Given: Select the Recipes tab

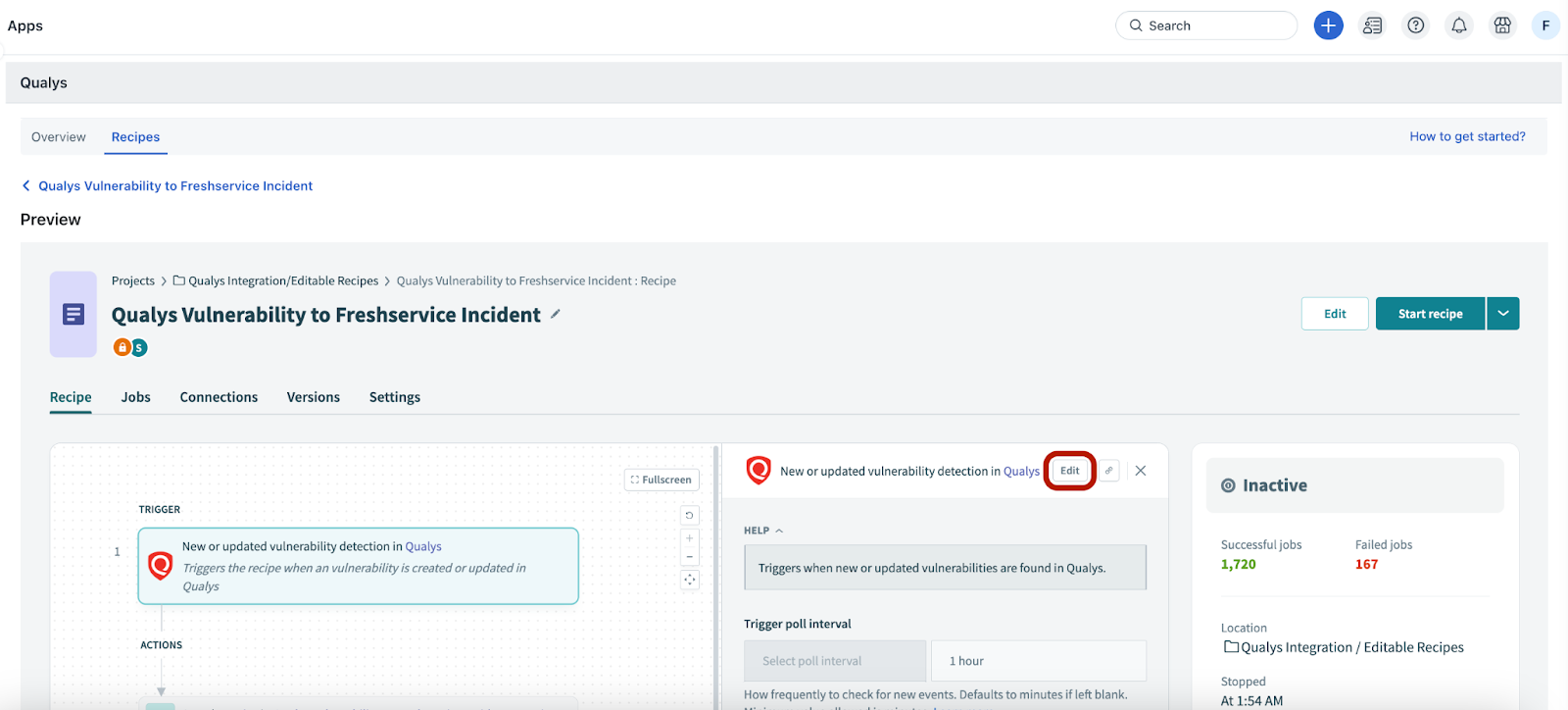Looking at the screenshot, I should click(135, 137).
